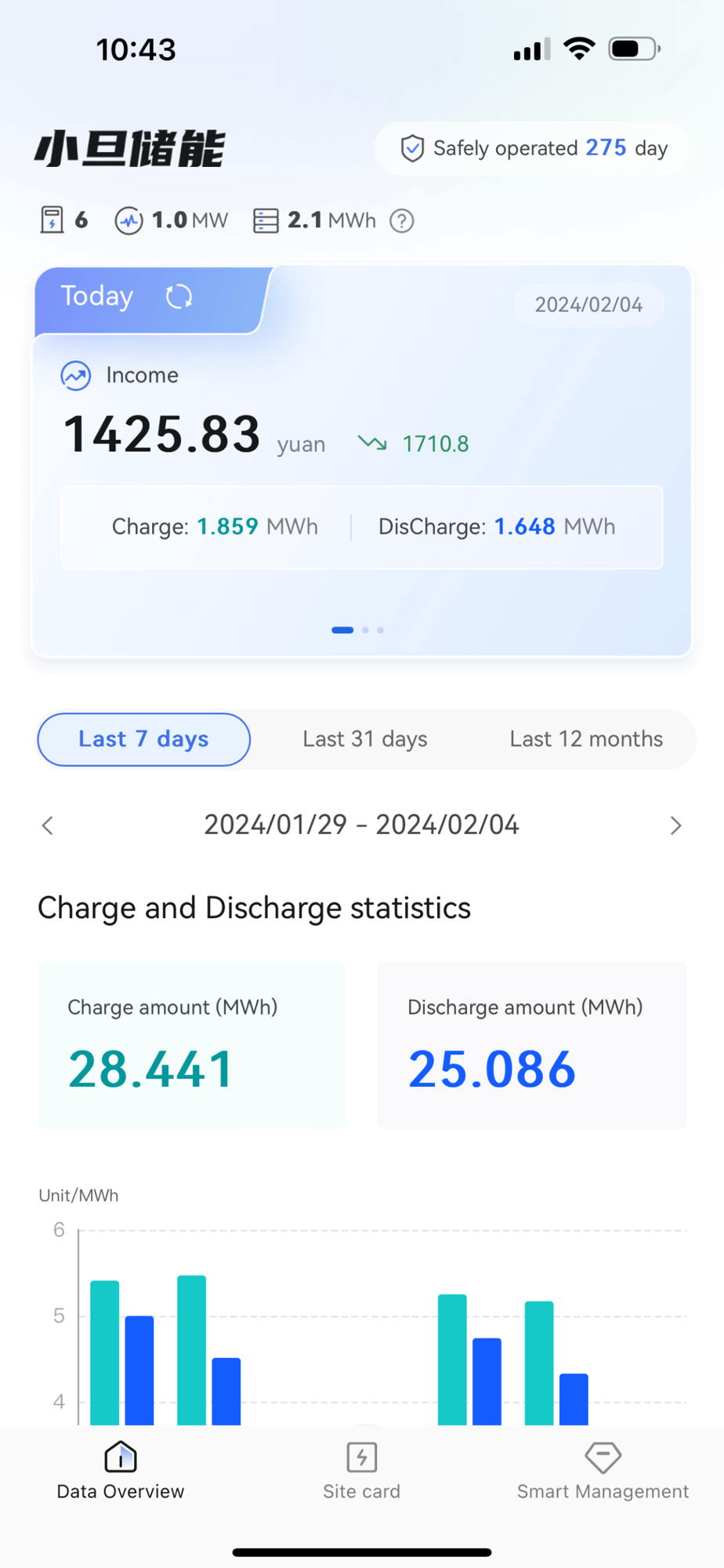Image resolution: width=724 pixels, height=1568 pixels.
Task: Switch to Last 12 months tab
Action: pos(586,739)
